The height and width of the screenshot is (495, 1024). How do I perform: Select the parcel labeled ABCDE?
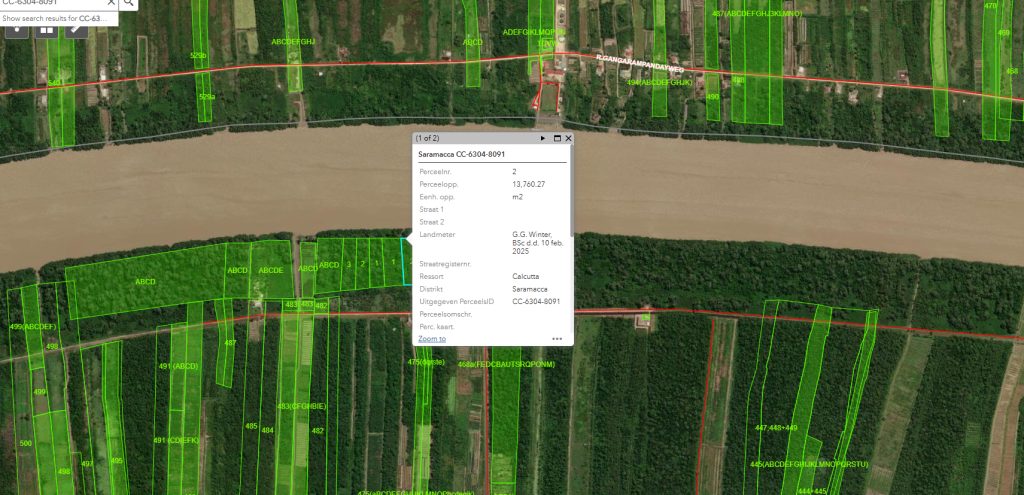pos(271,270)
